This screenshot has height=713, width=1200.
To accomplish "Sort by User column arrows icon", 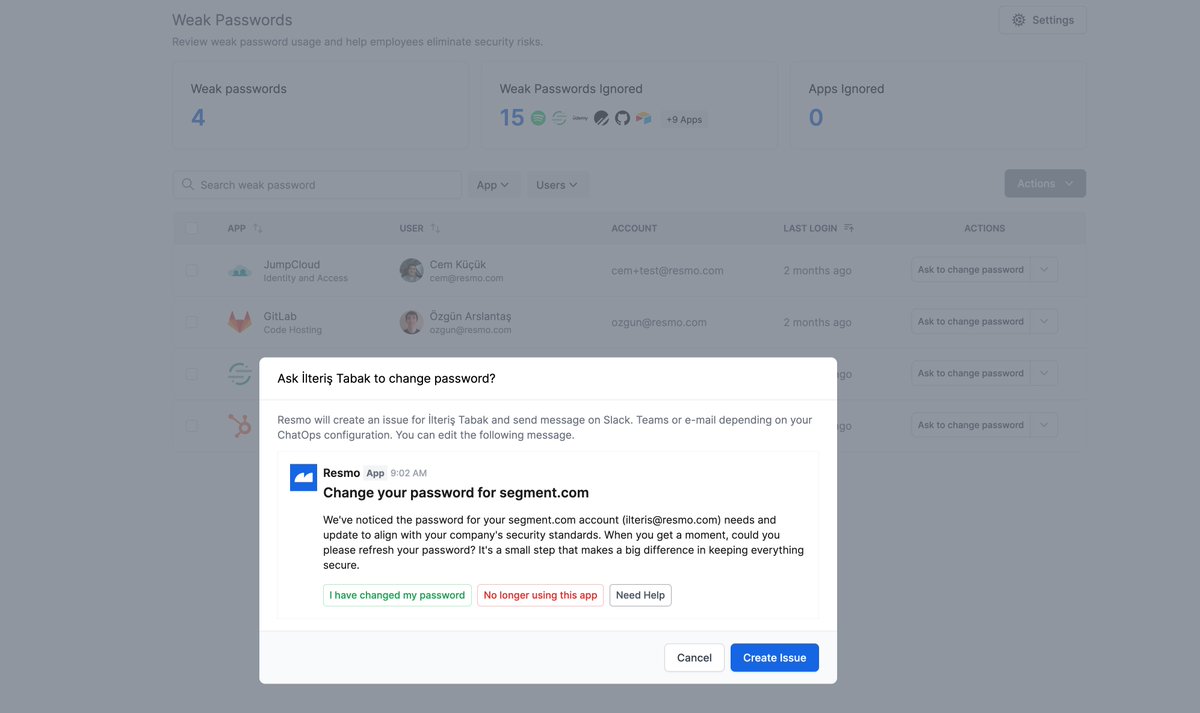I will coord(435,228).
